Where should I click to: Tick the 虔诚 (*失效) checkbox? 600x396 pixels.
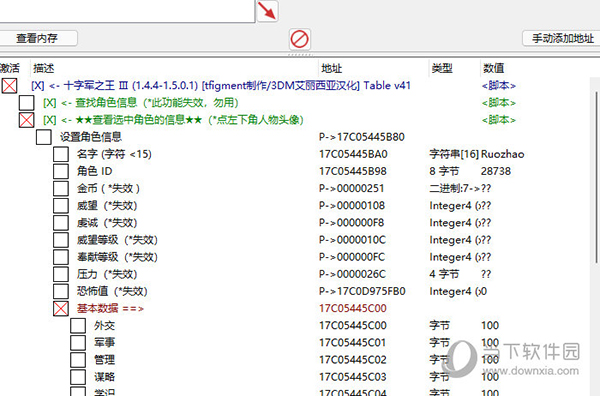[61, 223]
